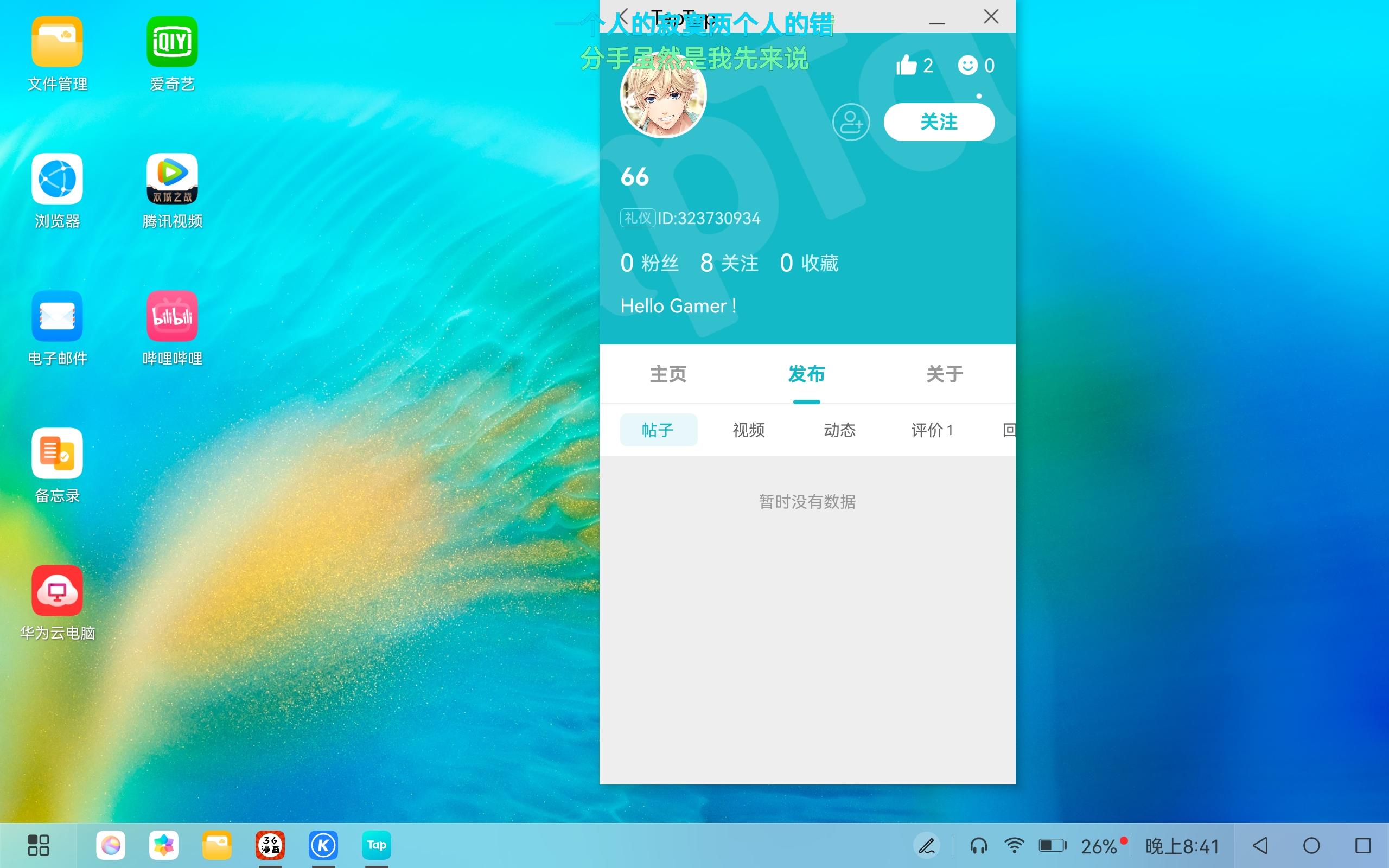The width and height of the screenshot is (1389, 868).
Task: Open the clock showing 晚上8:41
Action: coord(1182,846)
